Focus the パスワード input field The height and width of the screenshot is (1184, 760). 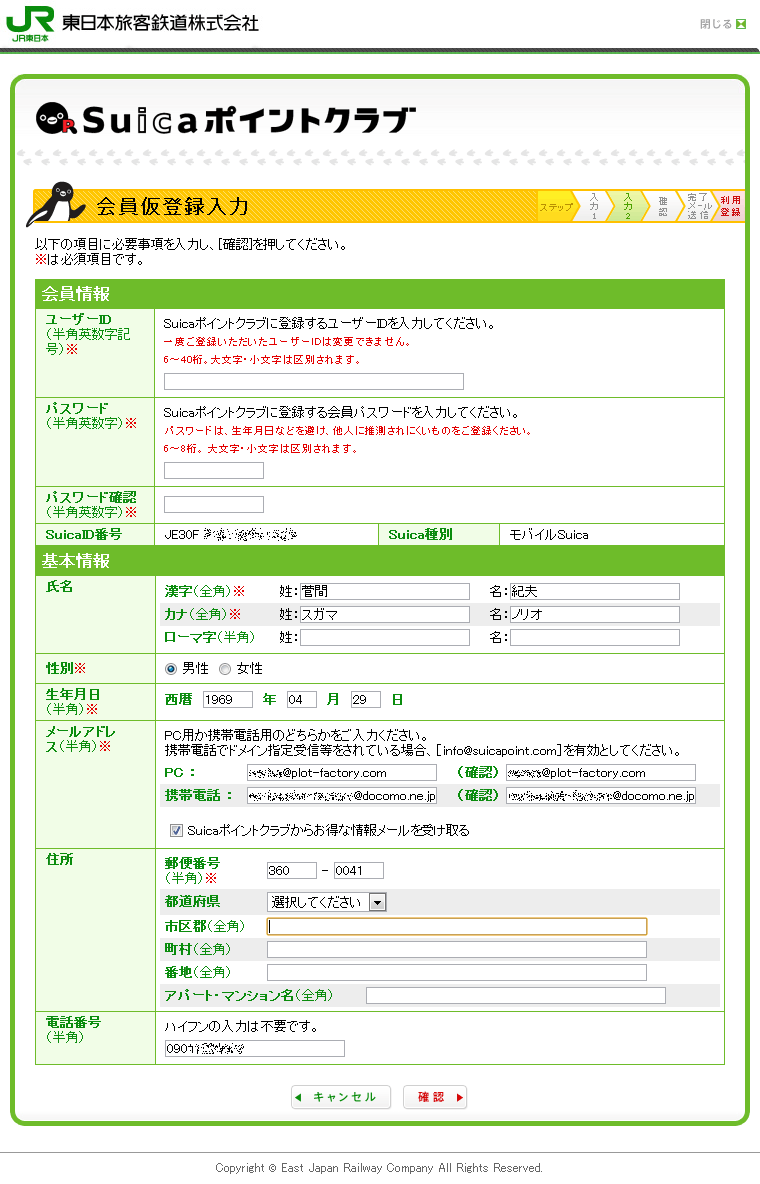(214, 470)
